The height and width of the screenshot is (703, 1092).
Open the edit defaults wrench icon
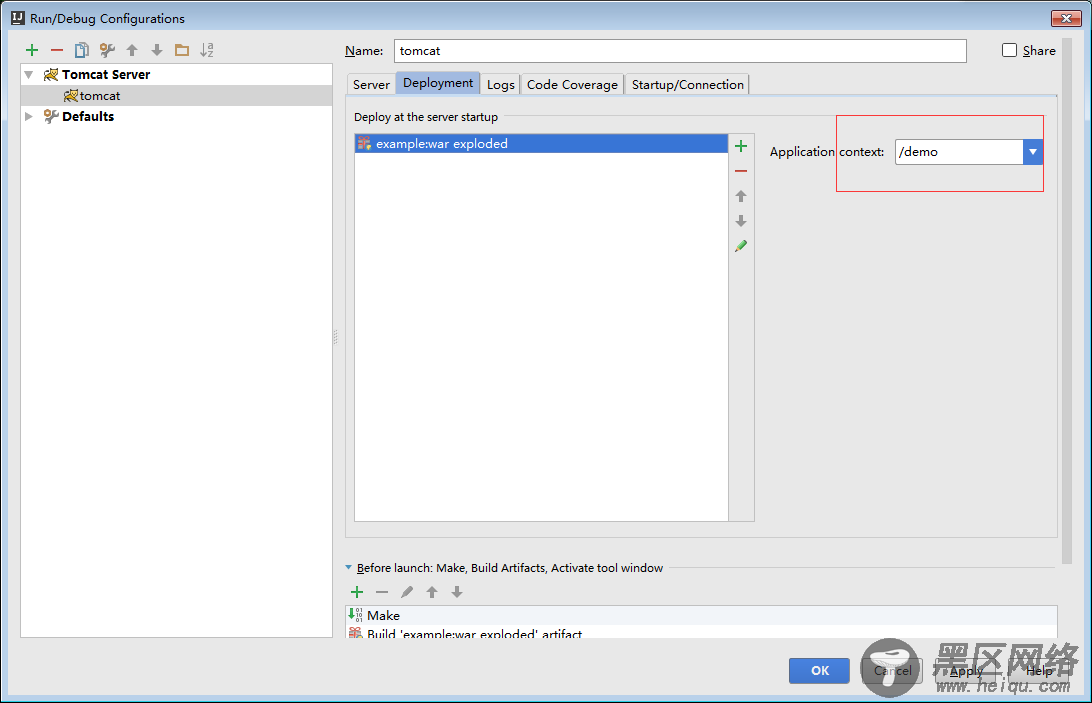click(107, 50)
